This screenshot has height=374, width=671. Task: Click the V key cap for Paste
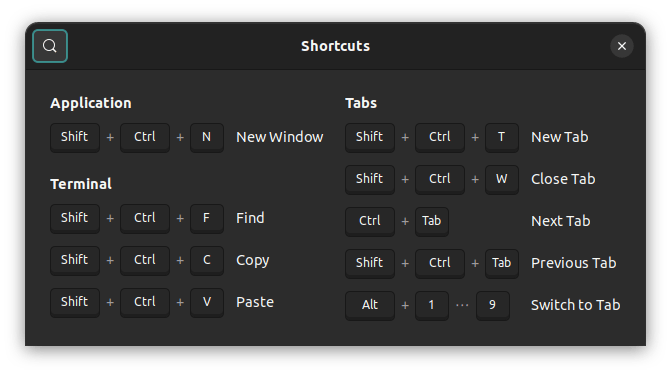[207, 302]
